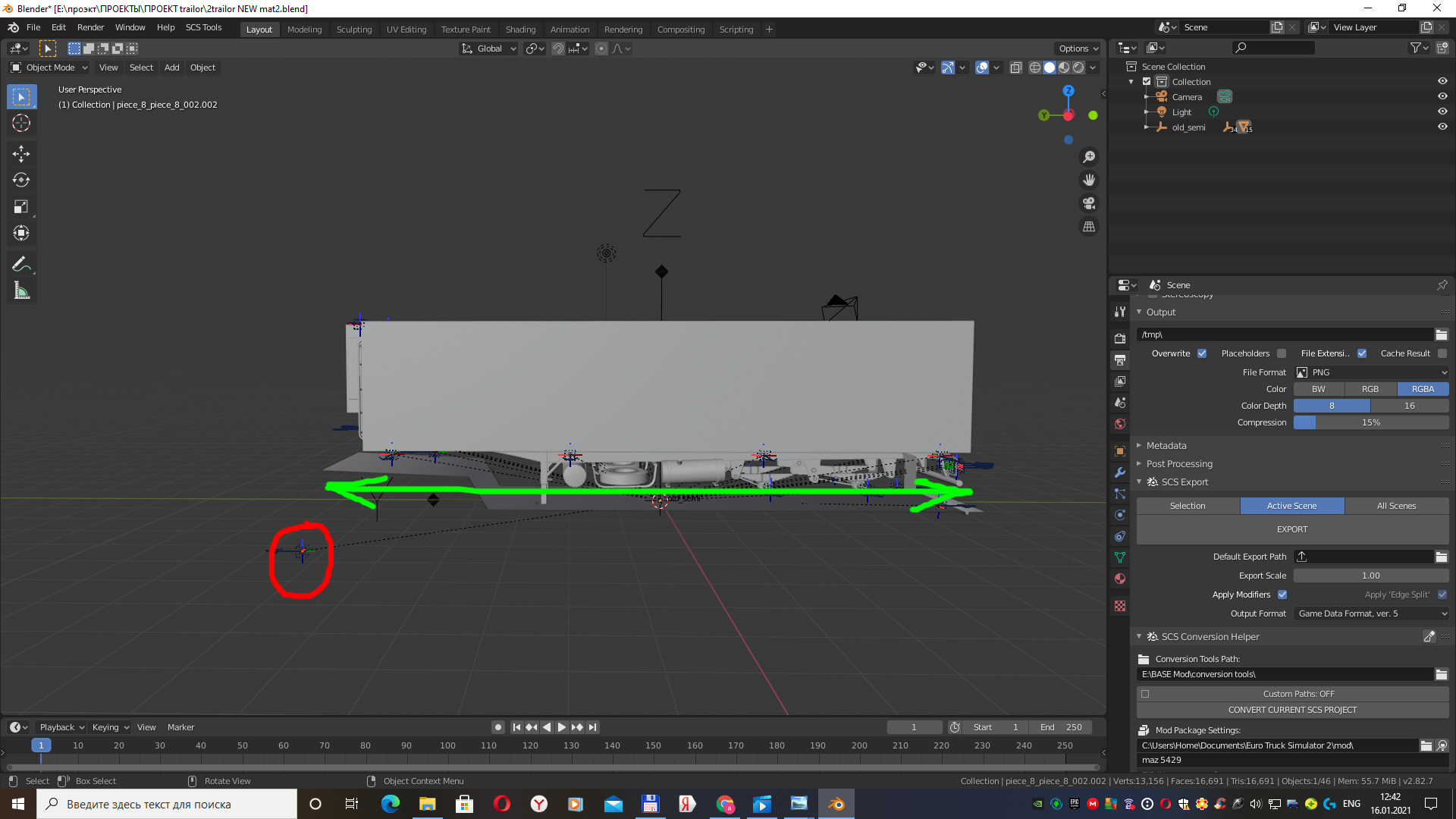The width and height of the screenshot is (1456, 819).
Task: Choose All Scenes export option
Action: (x=1397, y=506)
